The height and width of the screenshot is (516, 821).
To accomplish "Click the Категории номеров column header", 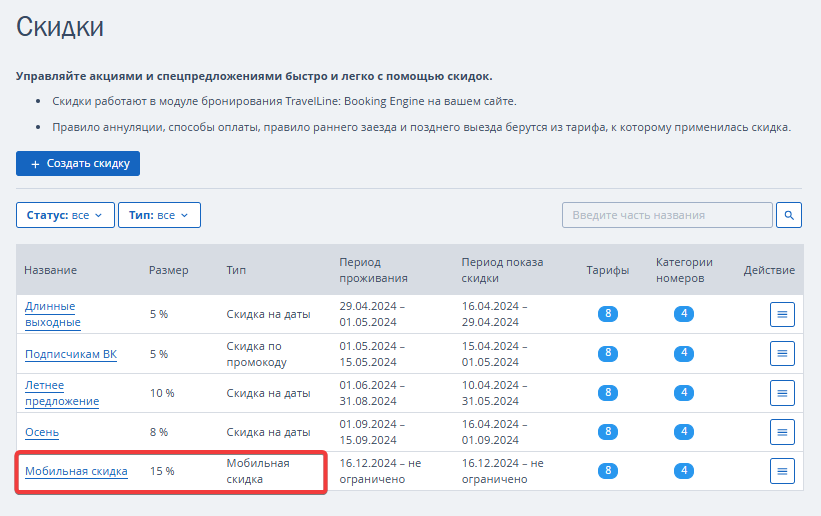I will click(684, 270).
